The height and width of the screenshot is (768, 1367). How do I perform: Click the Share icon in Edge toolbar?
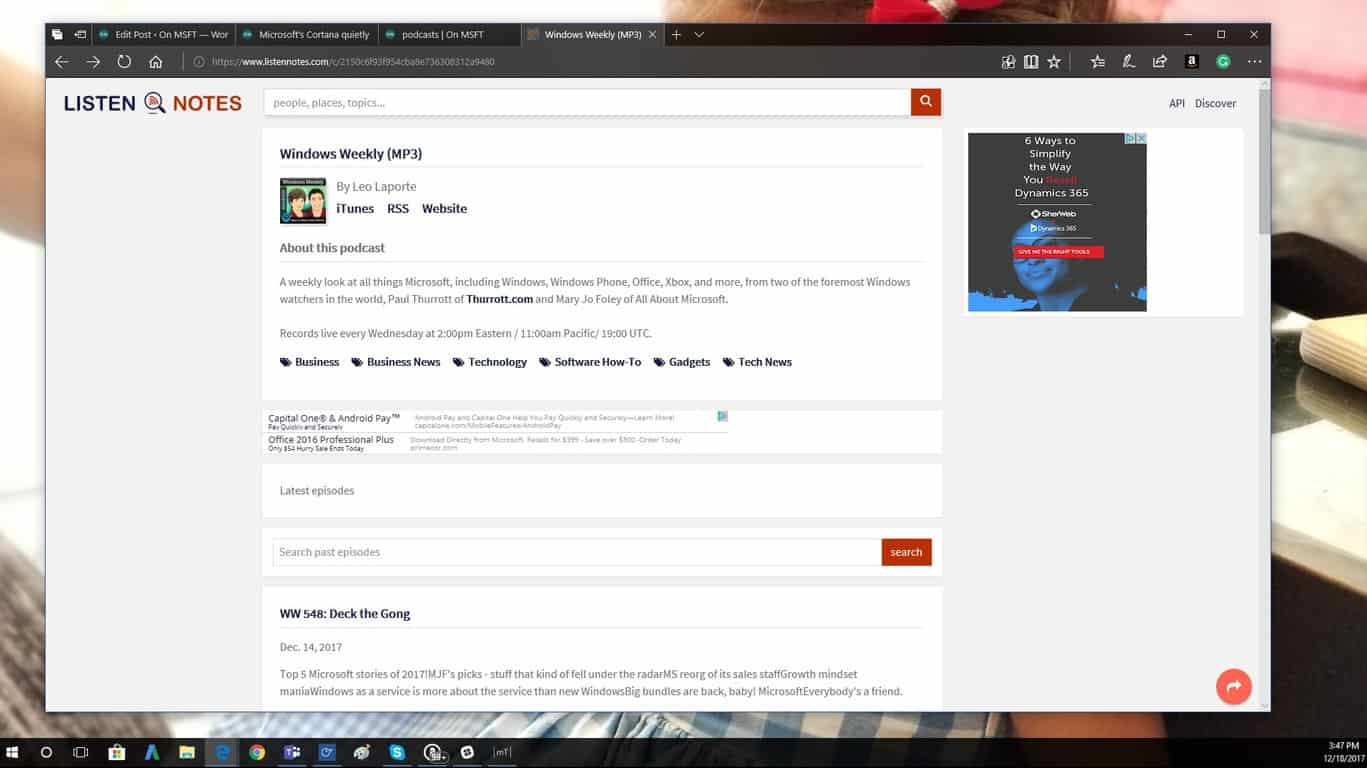pos(1159,62)
